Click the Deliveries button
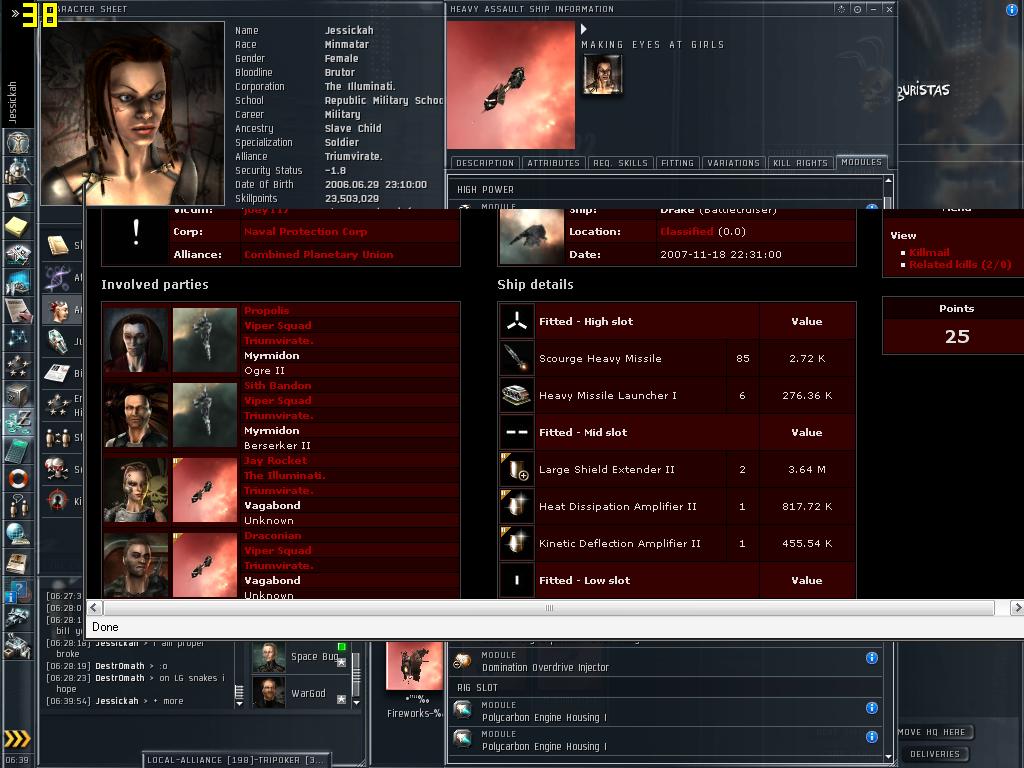The image size is (1024, 768). coord(935,754)
